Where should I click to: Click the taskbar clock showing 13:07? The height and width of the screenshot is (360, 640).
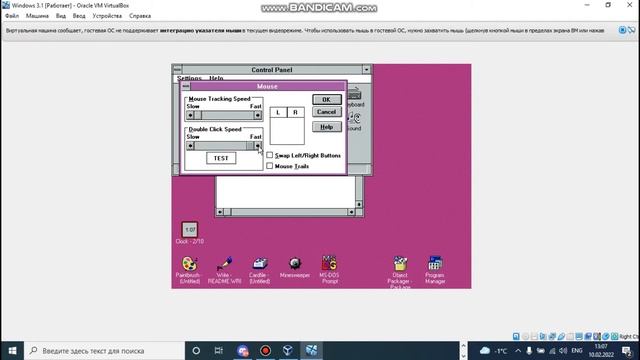click(x=601, y=351)
